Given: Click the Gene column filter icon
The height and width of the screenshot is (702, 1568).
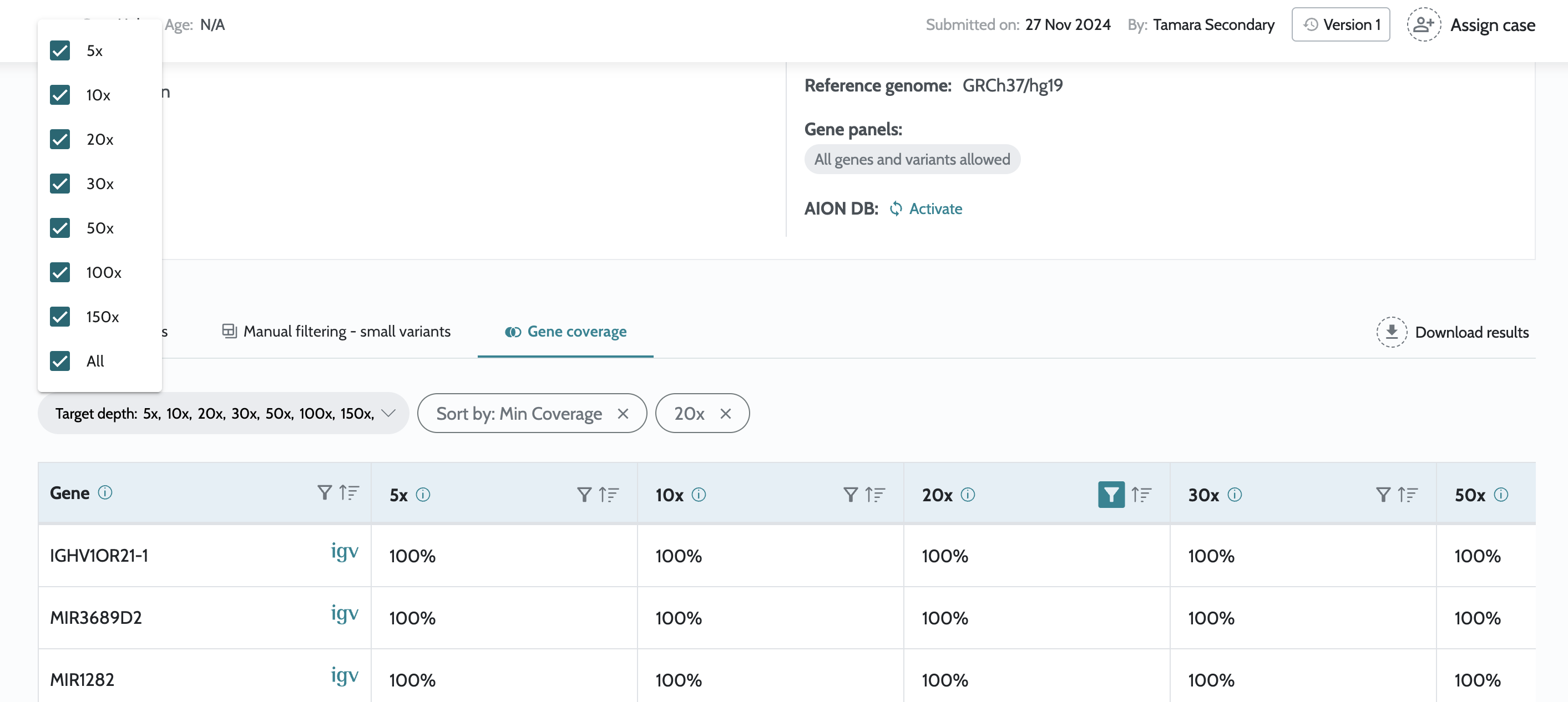Looking at the screenshot, I should tap(325, 492).
